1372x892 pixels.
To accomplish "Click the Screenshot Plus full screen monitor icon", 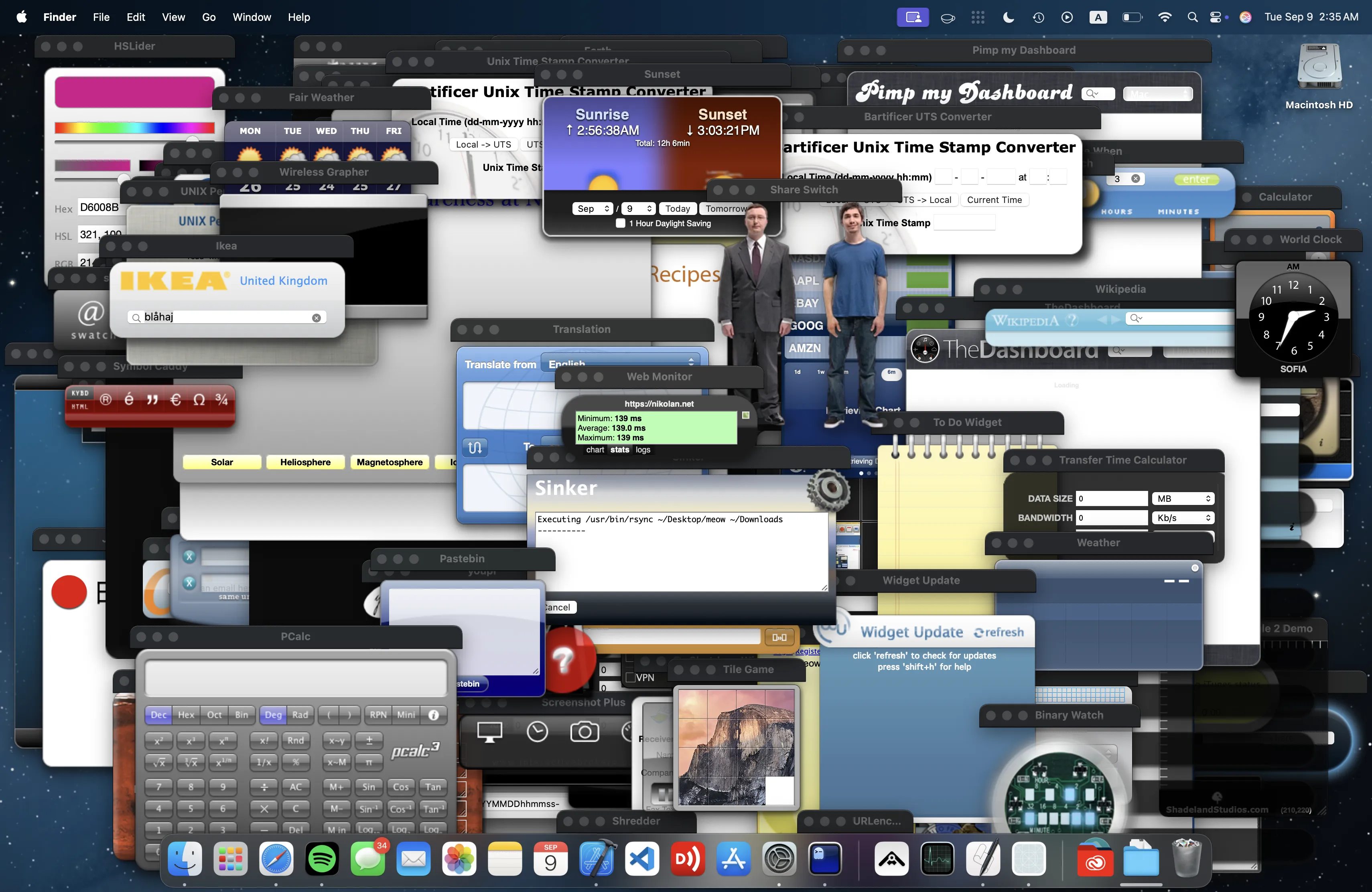I will tap(489, 732).
